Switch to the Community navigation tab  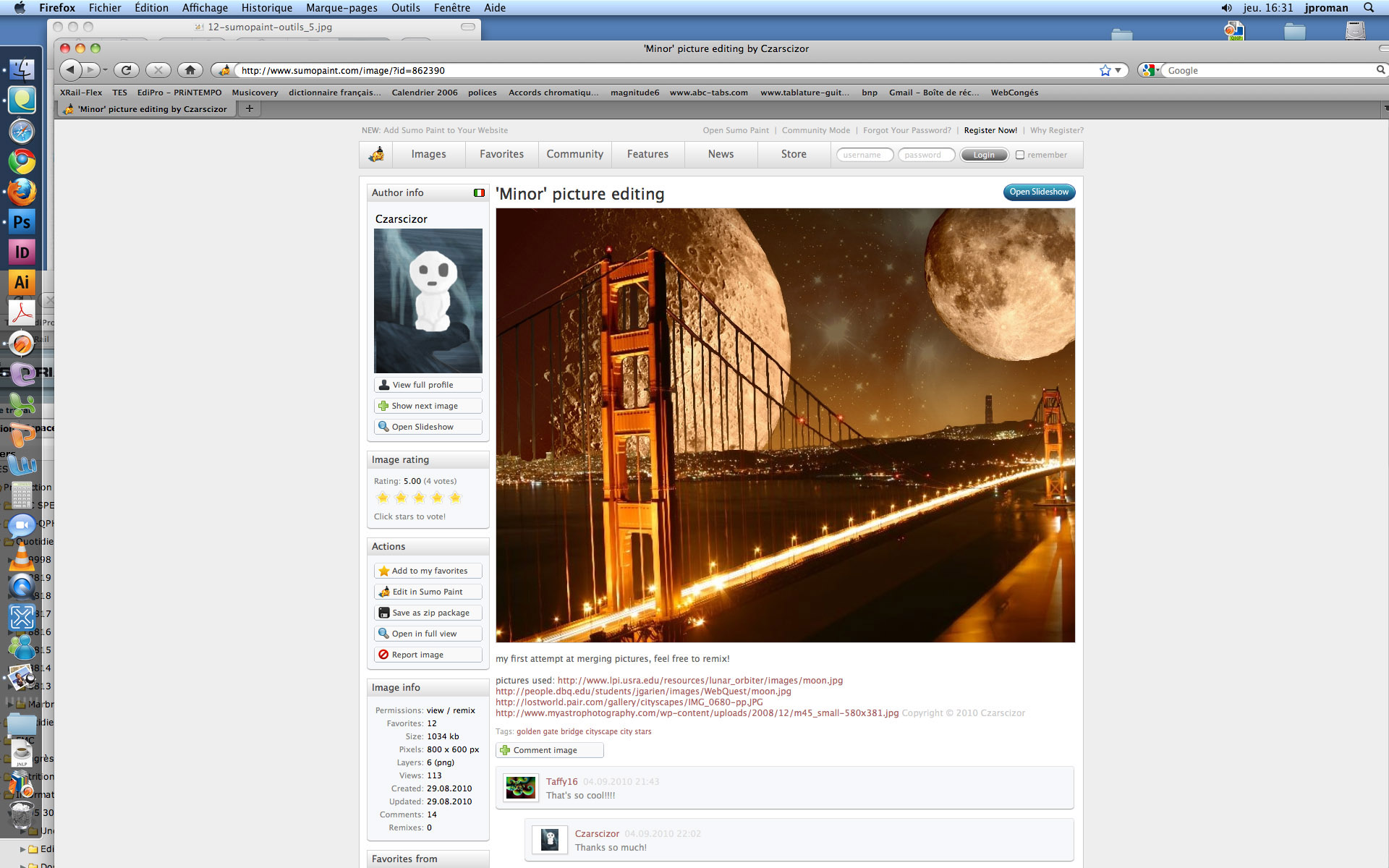point(574,154)
